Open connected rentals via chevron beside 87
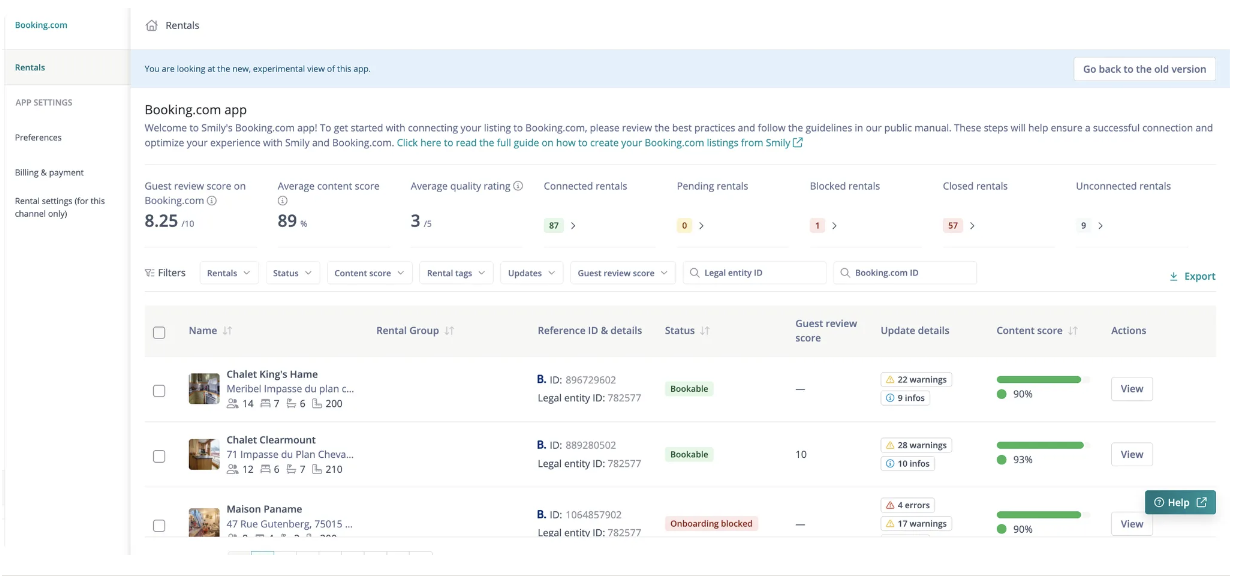The image size is (1236, 588). click(x=573, y=226)
